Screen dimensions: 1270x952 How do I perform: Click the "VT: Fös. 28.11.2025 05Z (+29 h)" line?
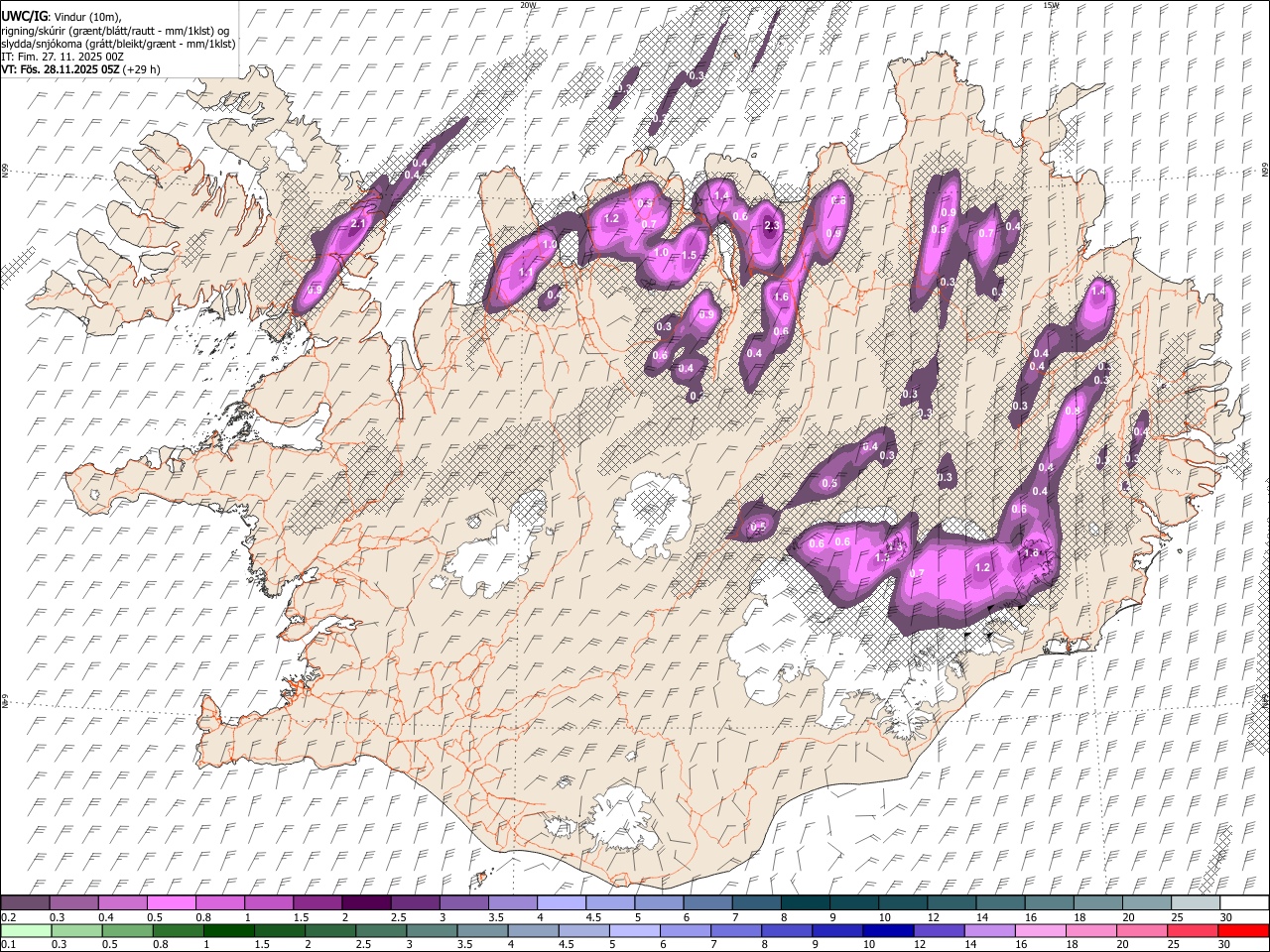[80, 69]
